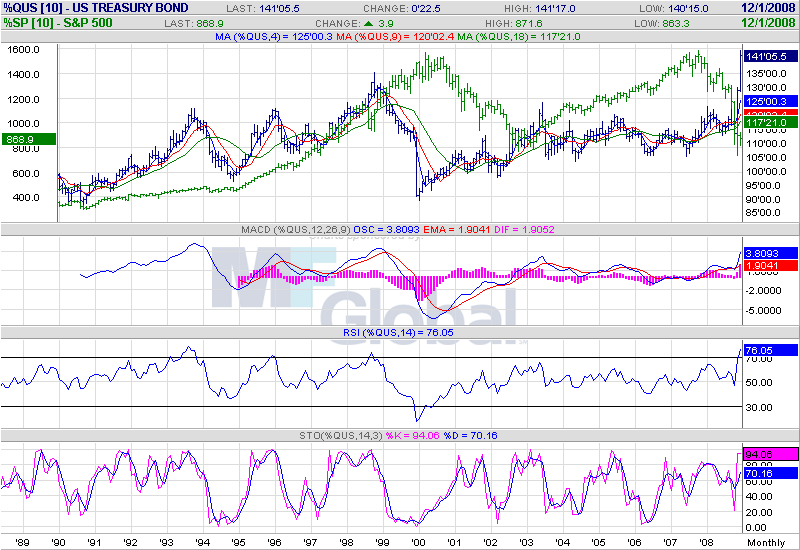Click the S&P HIGH: 871.6 value
This screenshot has height=550, width=800.
pyautogui.click(x=514, y=23)
